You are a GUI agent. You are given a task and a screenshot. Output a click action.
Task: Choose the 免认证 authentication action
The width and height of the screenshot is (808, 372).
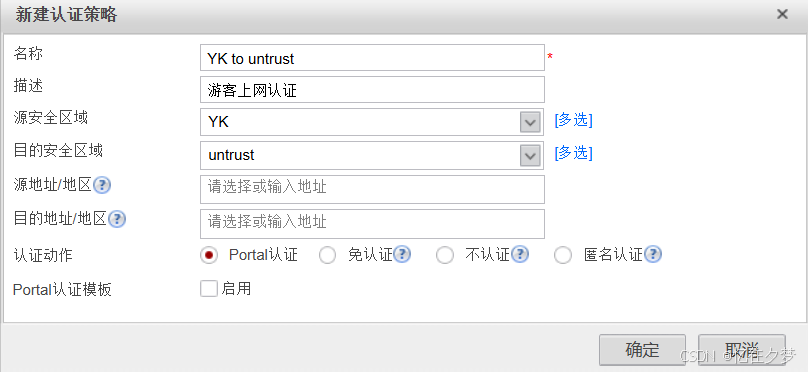coord(327,255)
